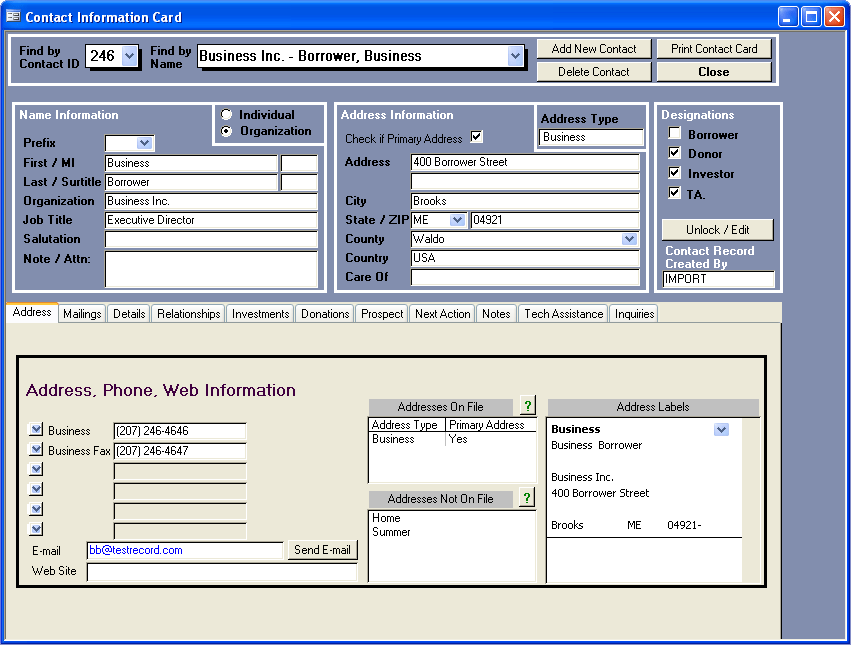Click the arrow icon next to Business Fax
The width and height of the screenshot is (851, 645).
pyautogui.click(x=37, y=450)
